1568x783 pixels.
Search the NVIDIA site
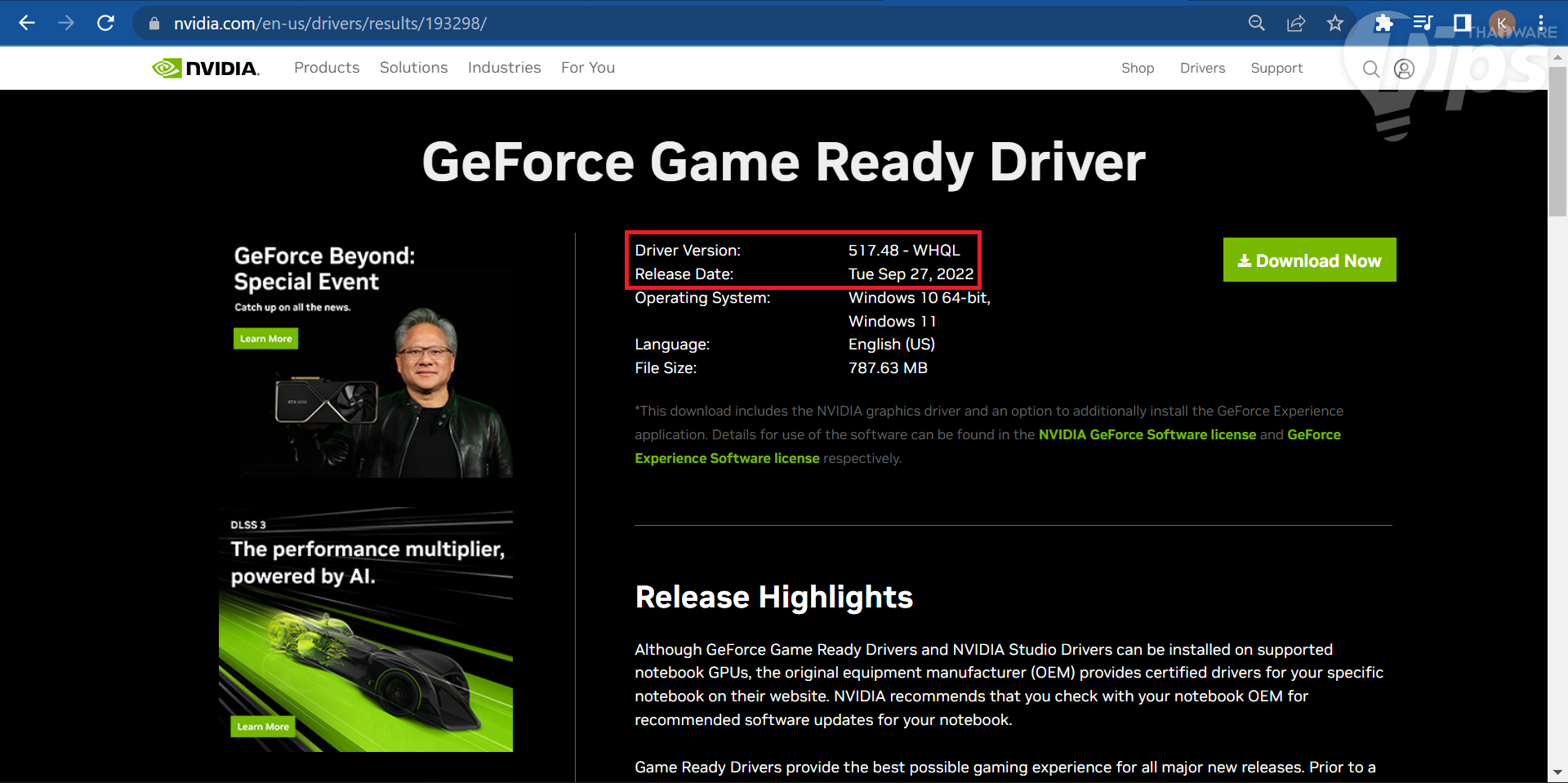coord(1371,69)
